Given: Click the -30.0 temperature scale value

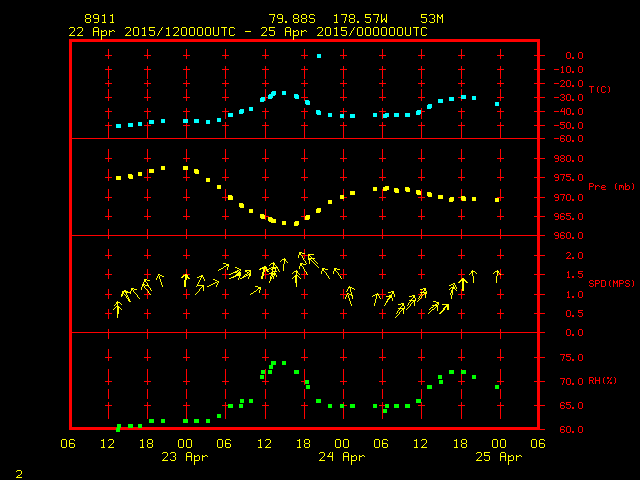Looking at the screenshot, I should coord(569,98).
